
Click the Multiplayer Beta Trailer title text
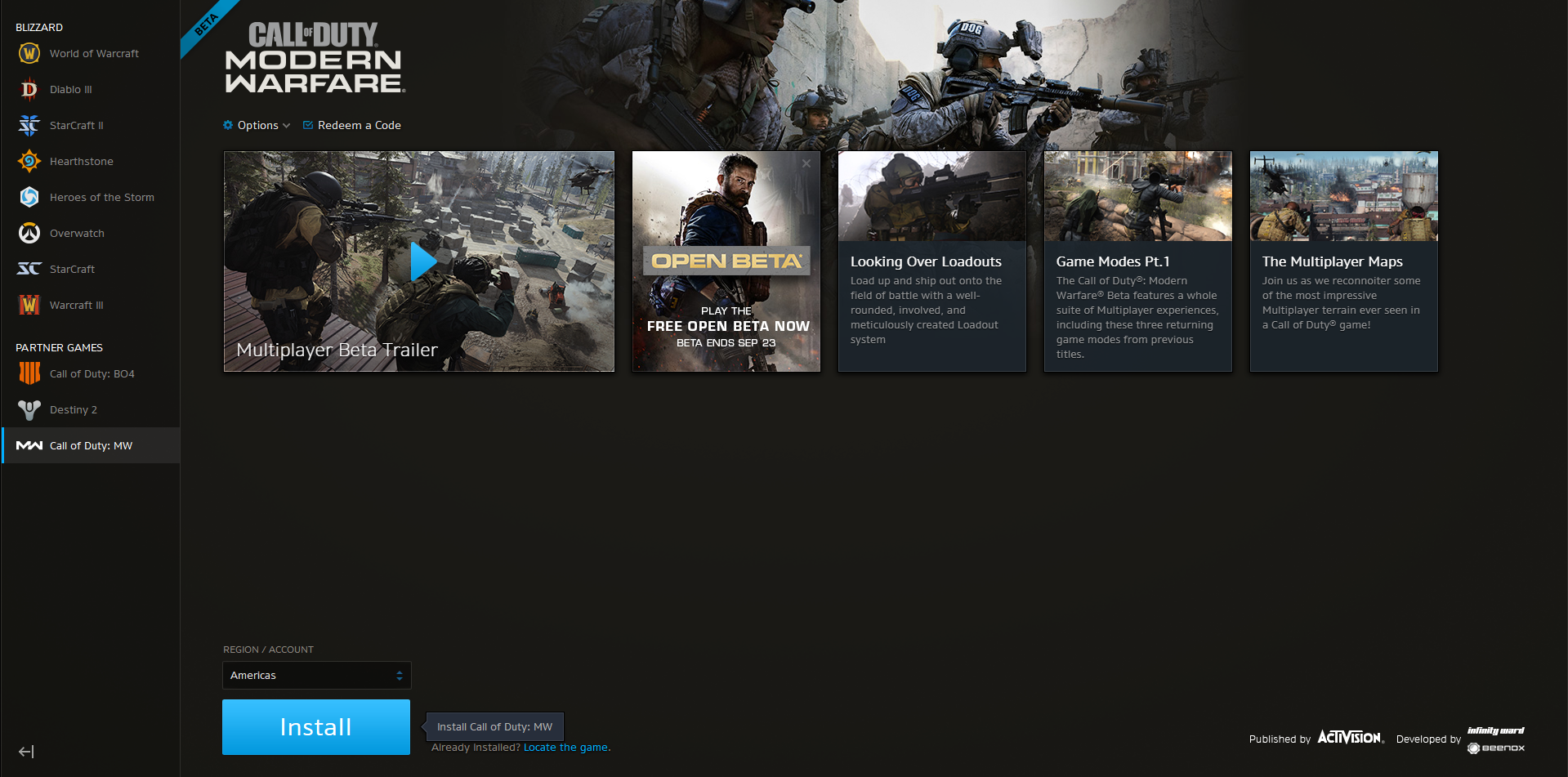coord(337,350)
